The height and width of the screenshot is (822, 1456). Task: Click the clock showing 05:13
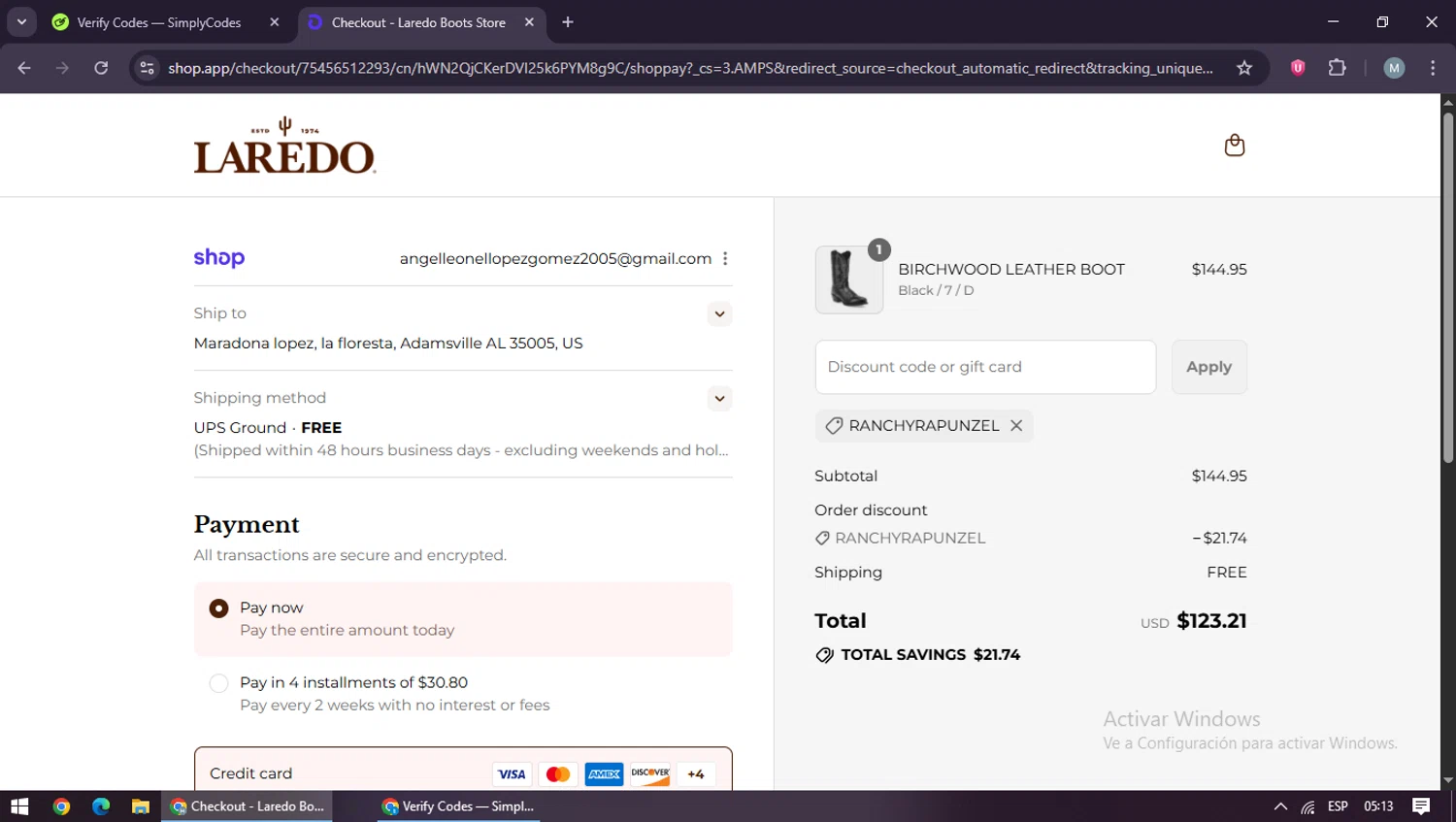click(x=1378, y=806)
